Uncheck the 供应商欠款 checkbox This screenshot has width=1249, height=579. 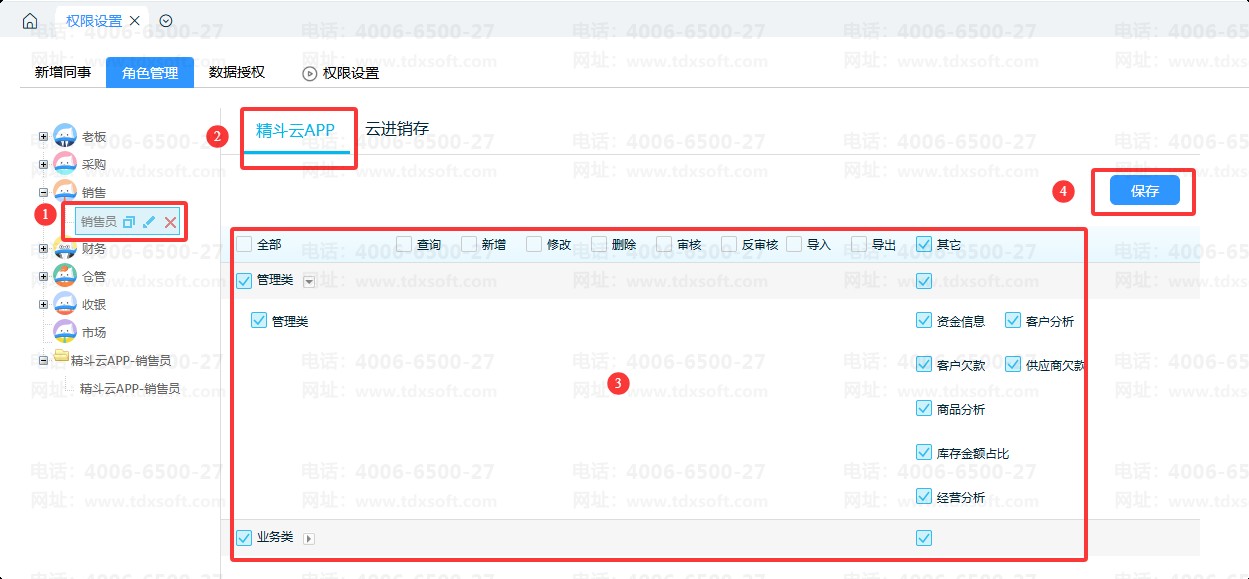pos(1013,365)
